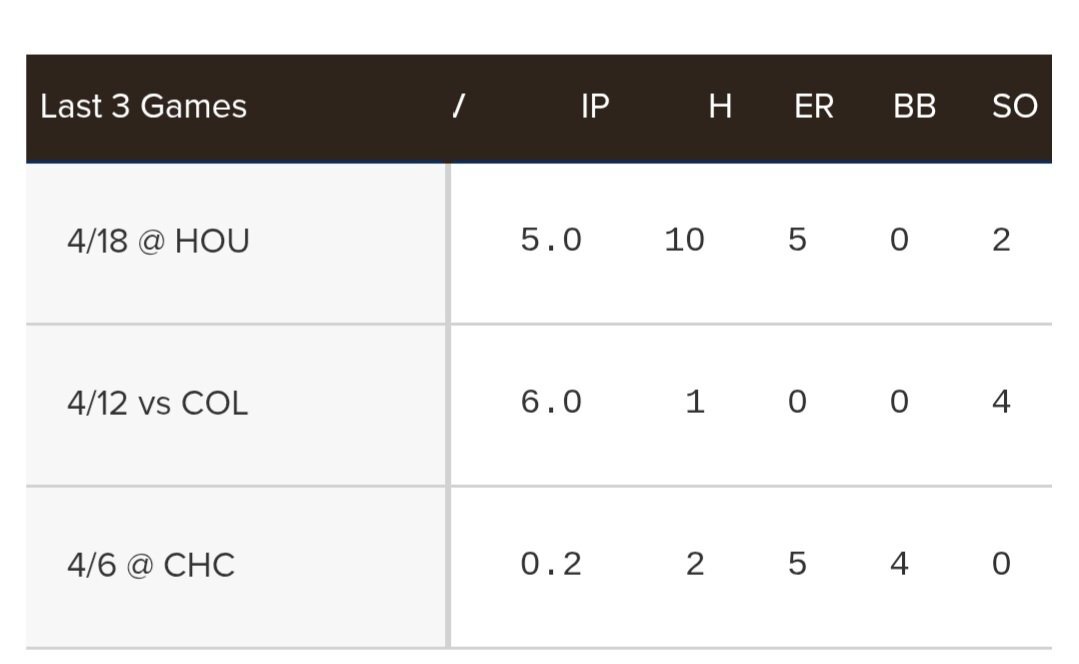Sort by SO column header
This screenshot has height=664, width=1079.
[1015, 107]
